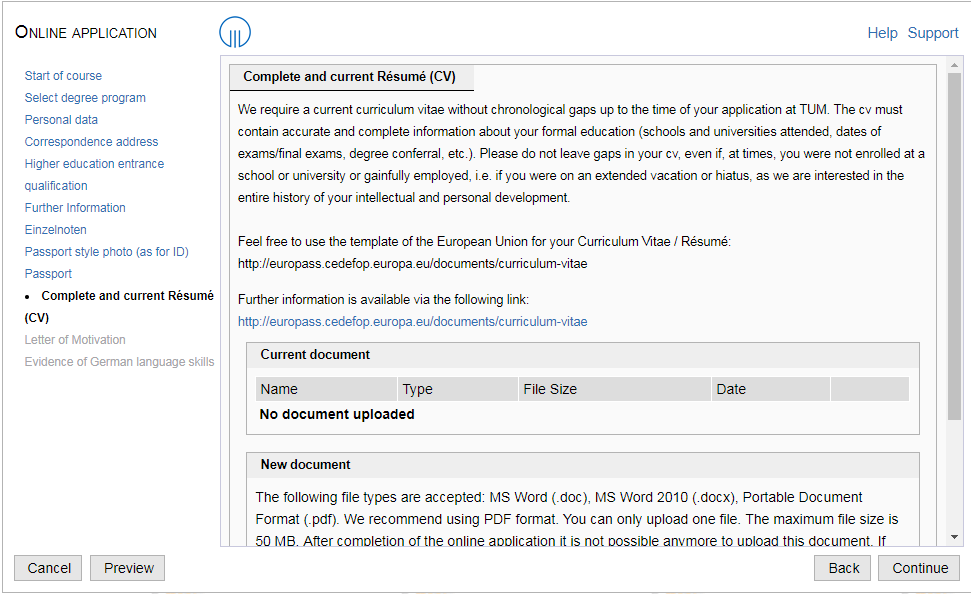973x594 pixels.
Task: Click Continue to proceed
Action: (x=919, y=568)
